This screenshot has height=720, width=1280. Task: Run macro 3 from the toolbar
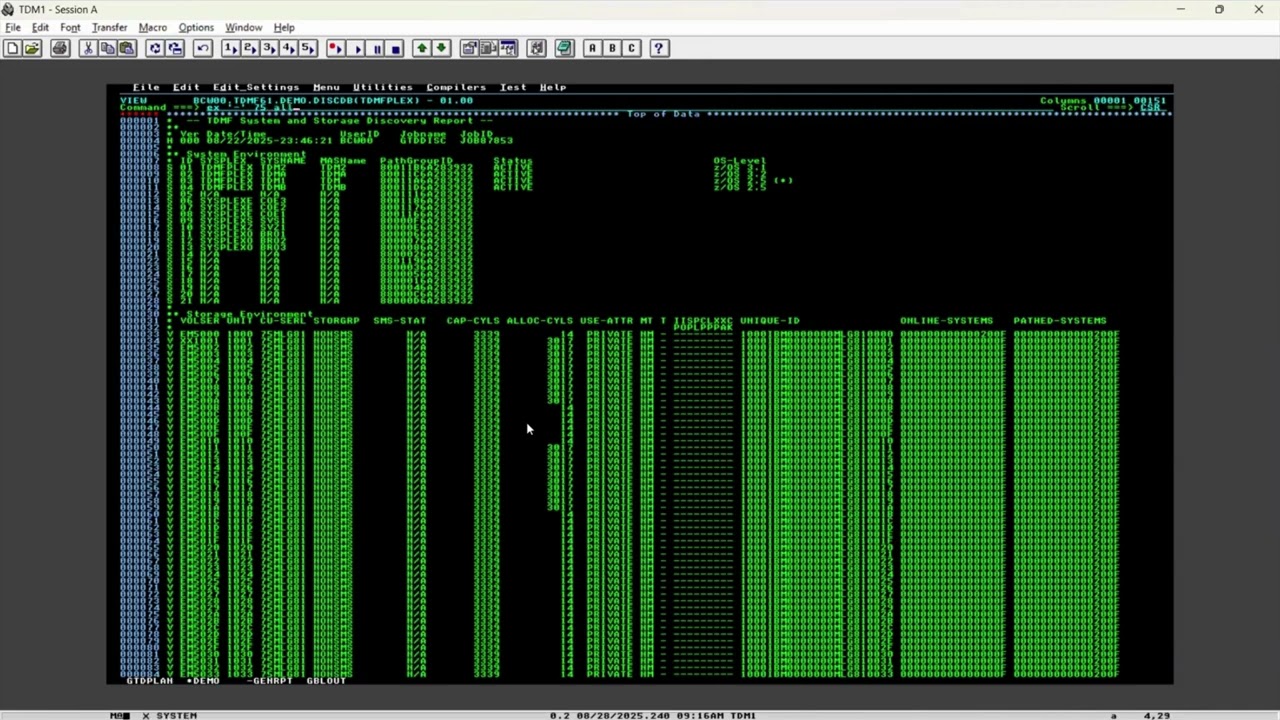pos(269,48)
